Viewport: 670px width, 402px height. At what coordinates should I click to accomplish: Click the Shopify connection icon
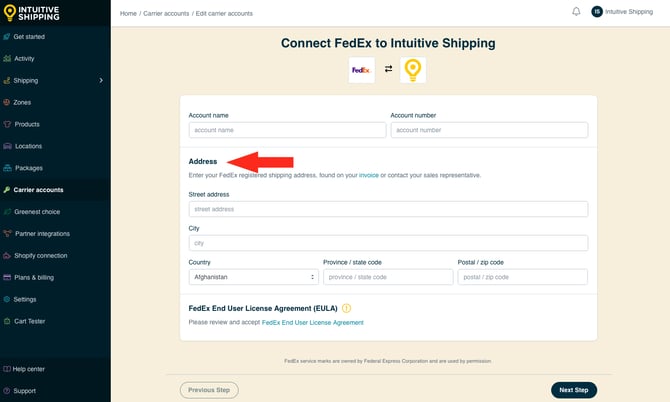coord(7,255)
